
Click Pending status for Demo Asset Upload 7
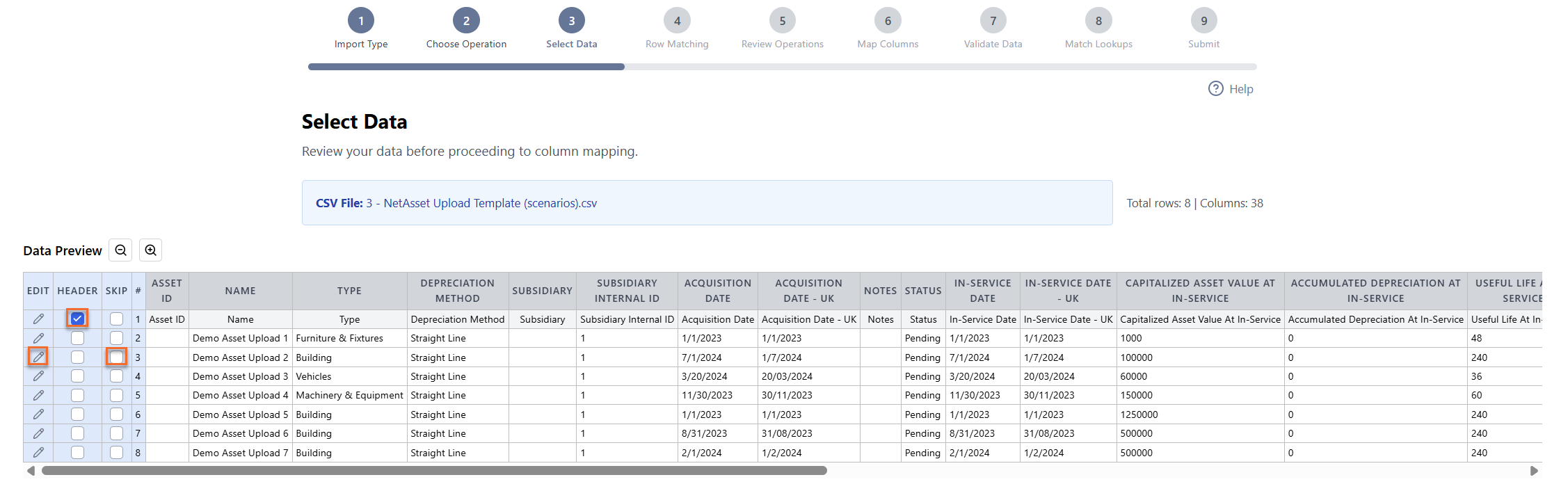tap(922, 453)
